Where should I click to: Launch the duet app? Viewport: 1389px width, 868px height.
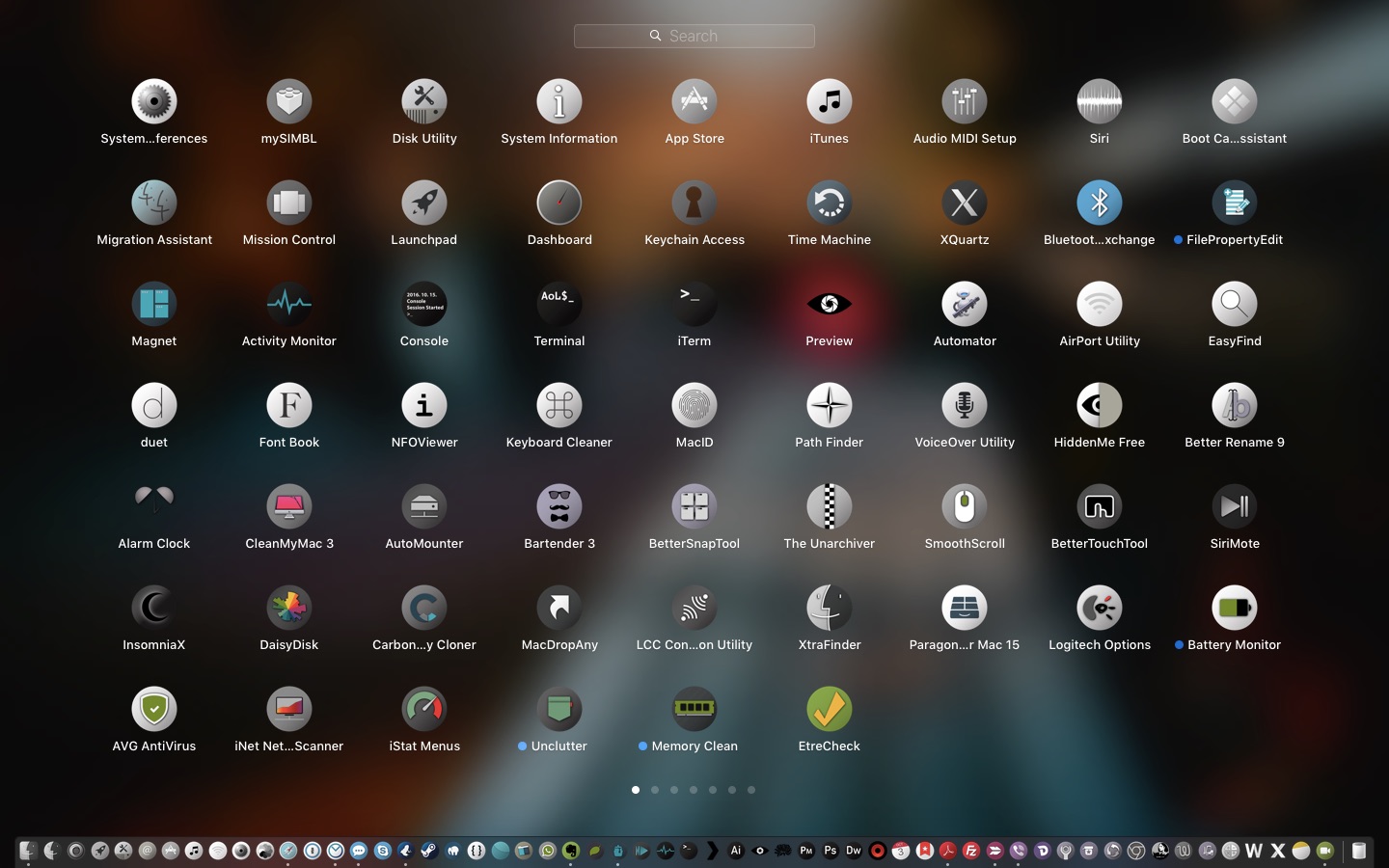tap(154, 405)
